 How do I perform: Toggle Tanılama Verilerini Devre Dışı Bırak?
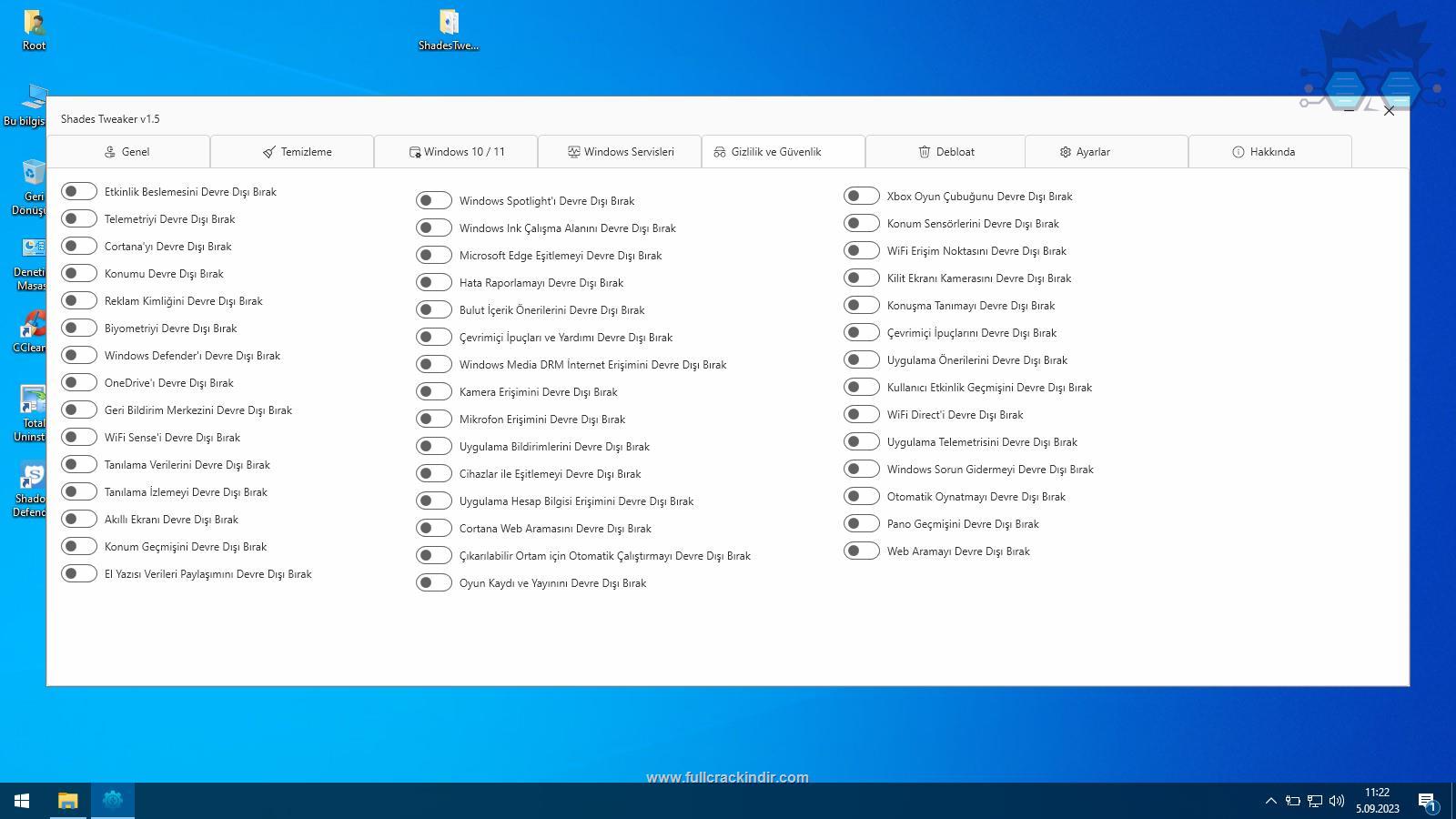click(79, 464)
